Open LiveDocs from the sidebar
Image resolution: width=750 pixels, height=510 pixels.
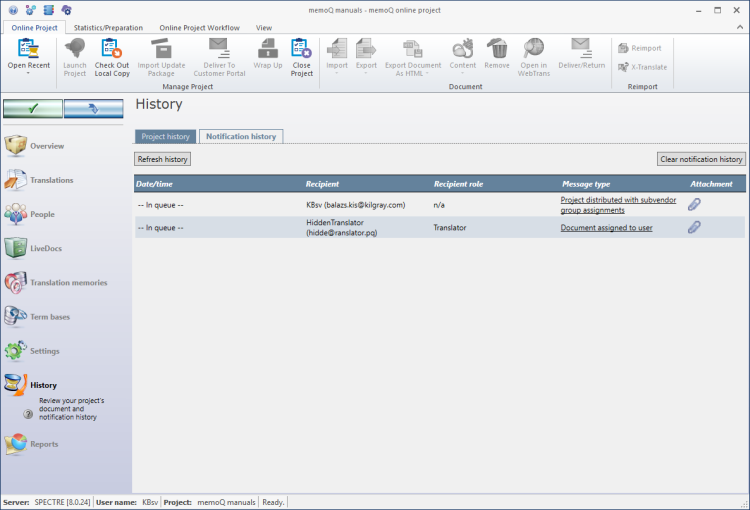pyautogui.click(x=47, y=248)
